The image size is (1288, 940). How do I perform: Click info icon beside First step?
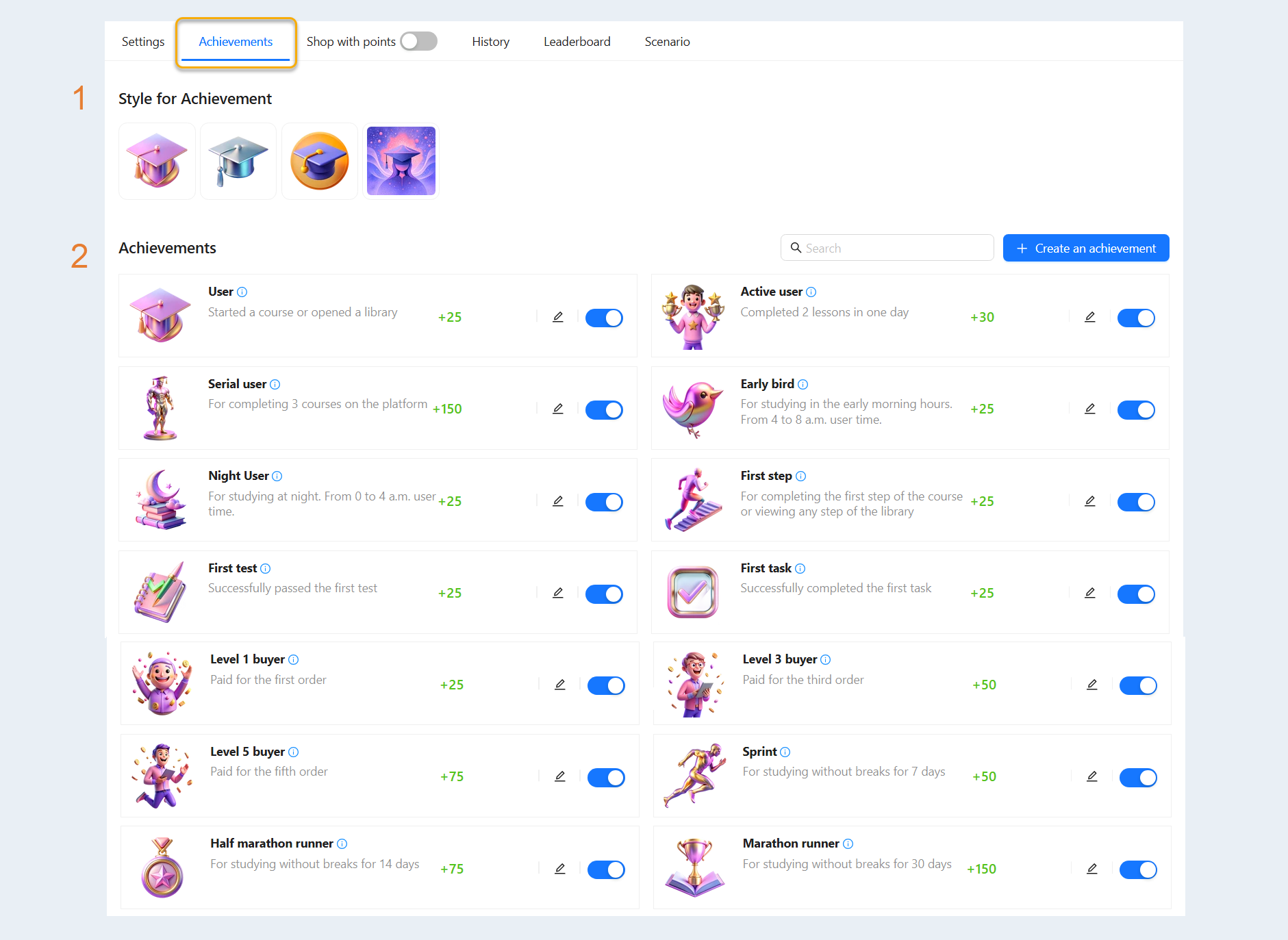tap(800, 477)
